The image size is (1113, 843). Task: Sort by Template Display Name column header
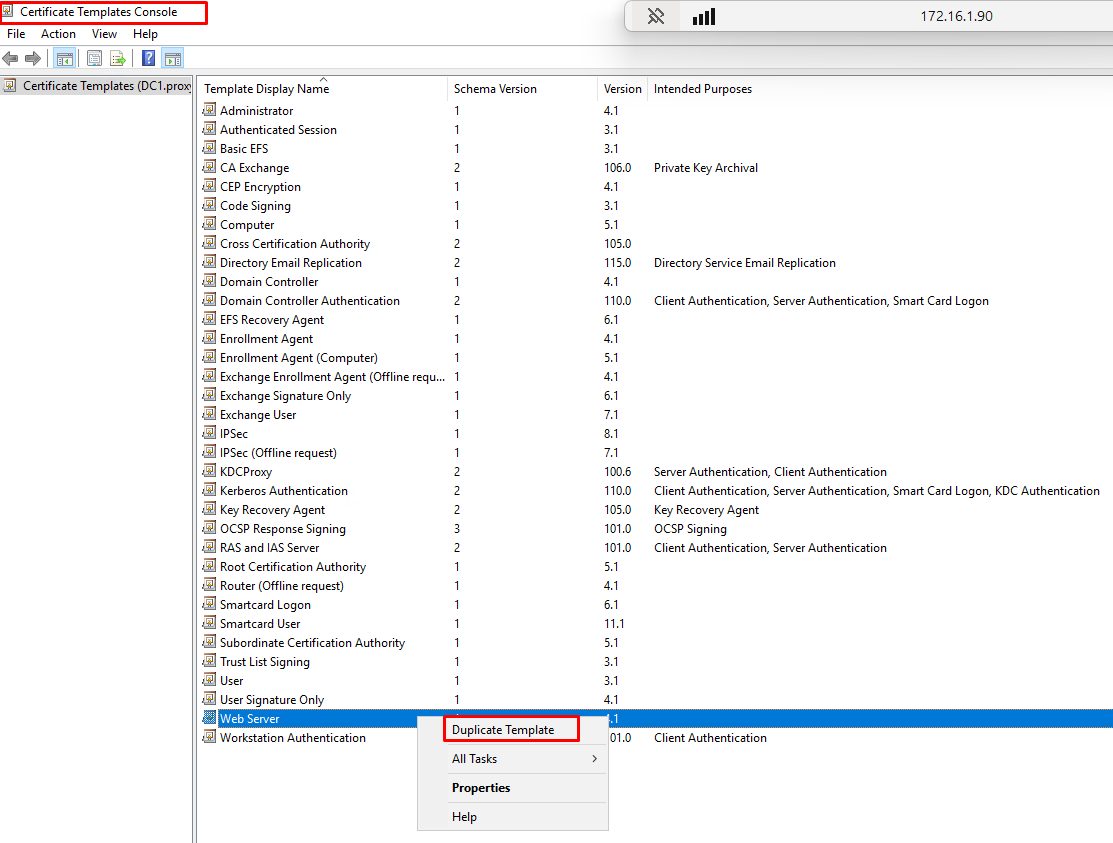[323, 89]
